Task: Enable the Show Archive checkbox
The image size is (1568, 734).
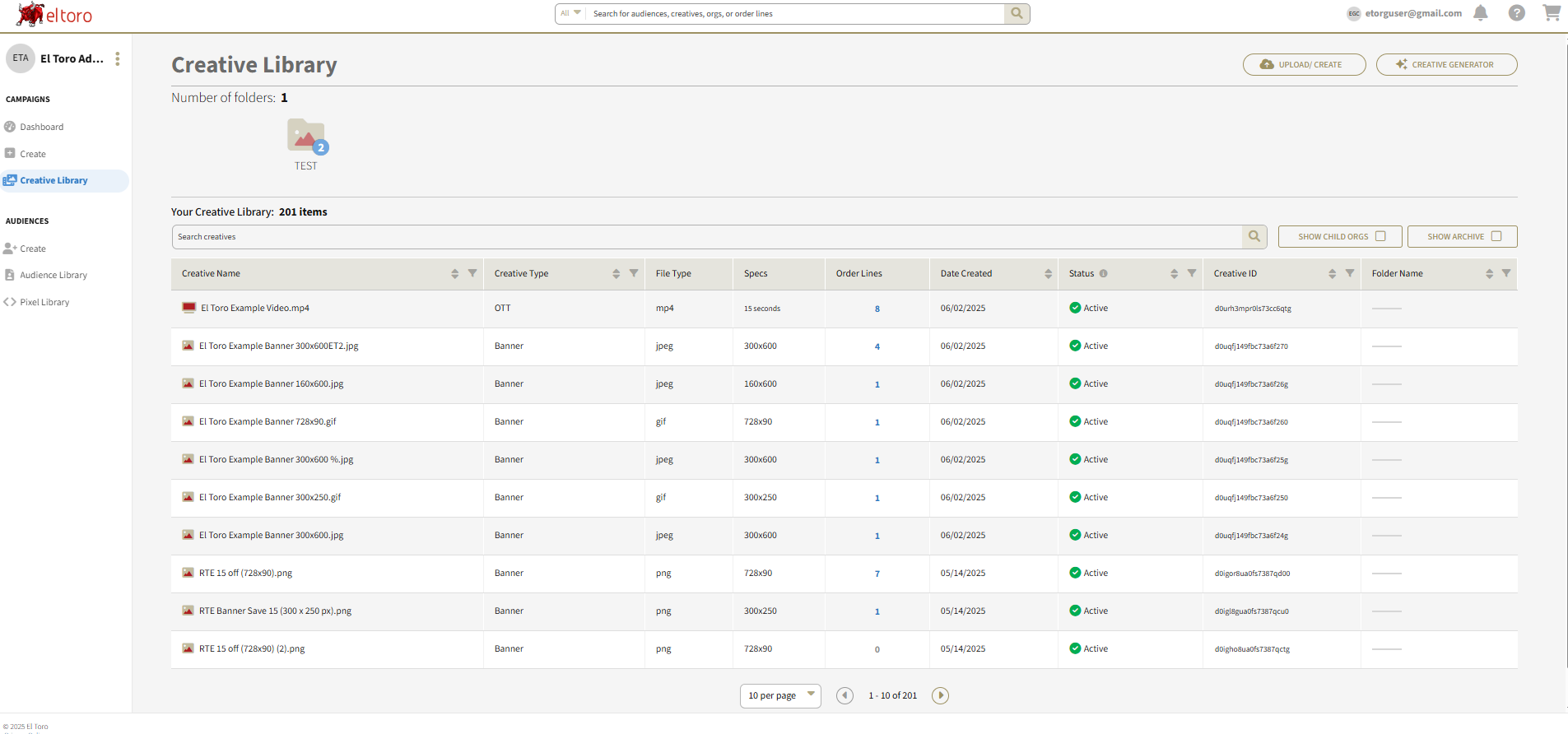Action: [x=1496, y=236]
